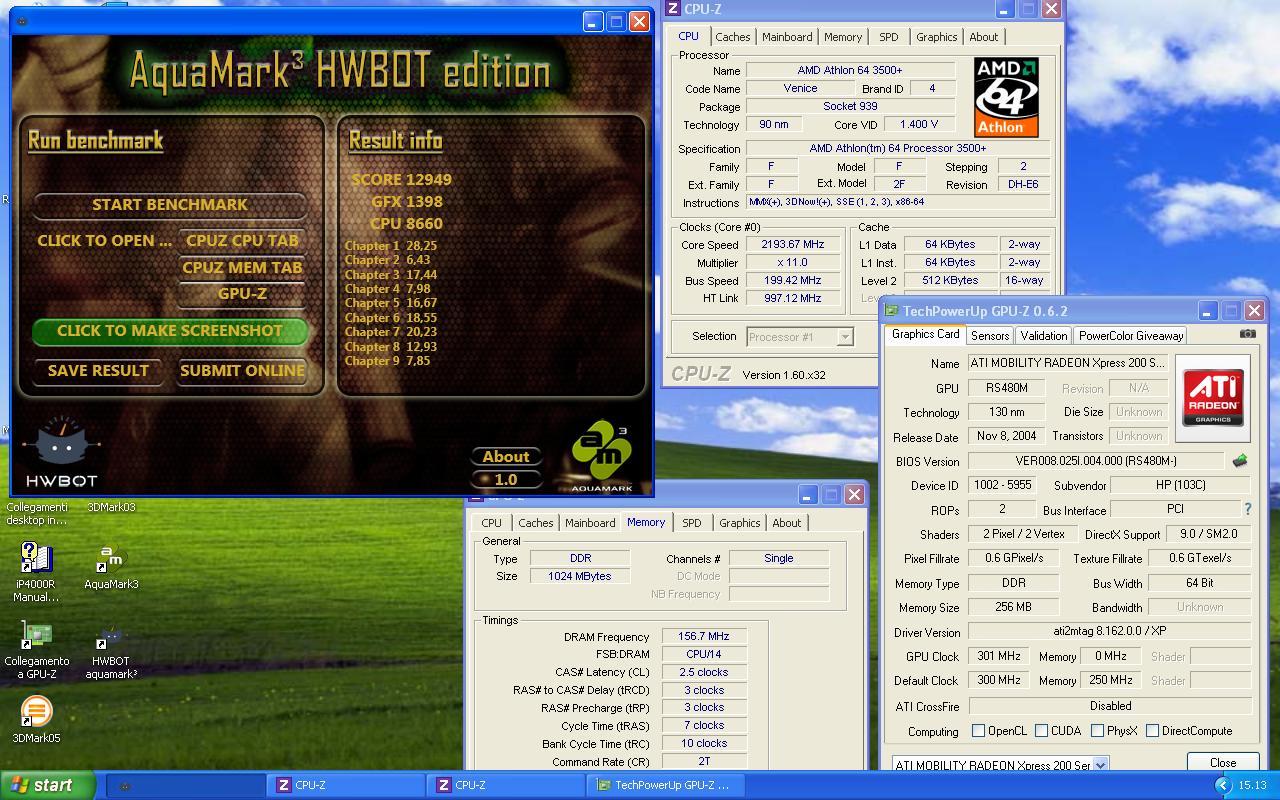Switch to the Graphics tab in lower CPU-Z
This screenshot has height=800, width=1280.
(x=739, y=523)
